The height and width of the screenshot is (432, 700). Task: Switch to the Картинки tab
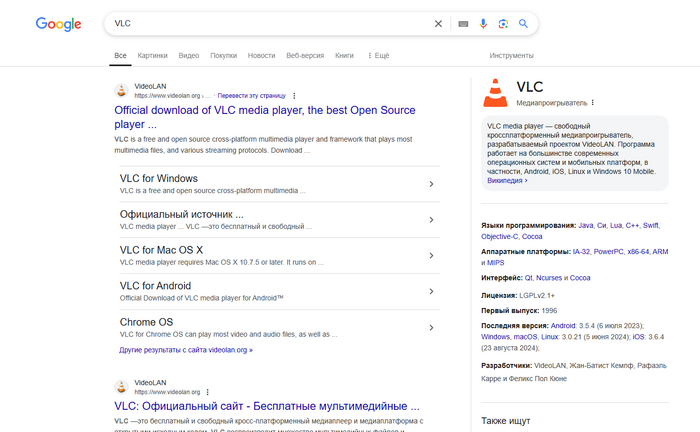tap(153, 56)
